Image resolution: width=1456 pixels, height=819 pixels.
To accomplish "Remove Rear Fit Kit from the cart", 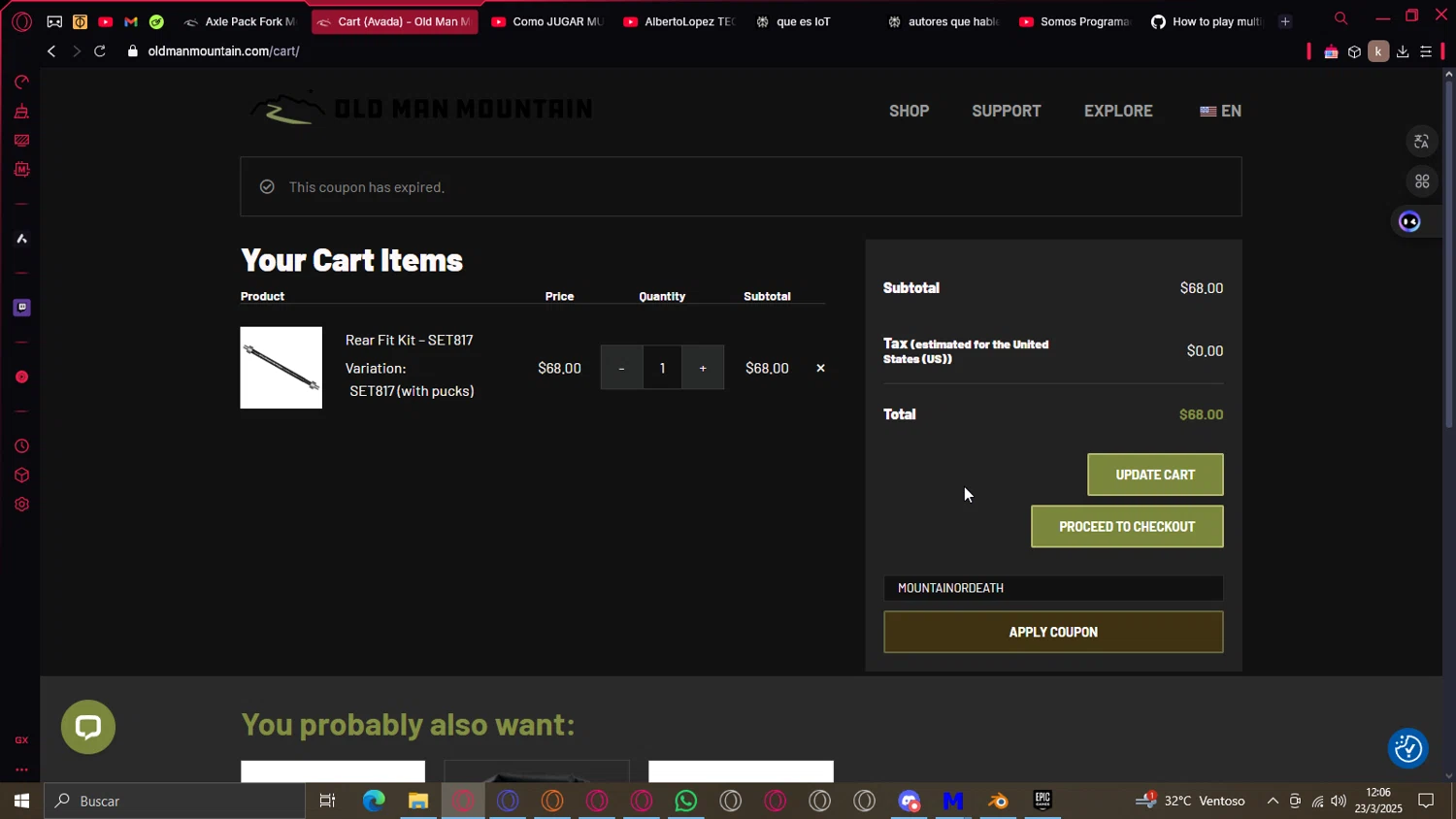I will [820, 368].
